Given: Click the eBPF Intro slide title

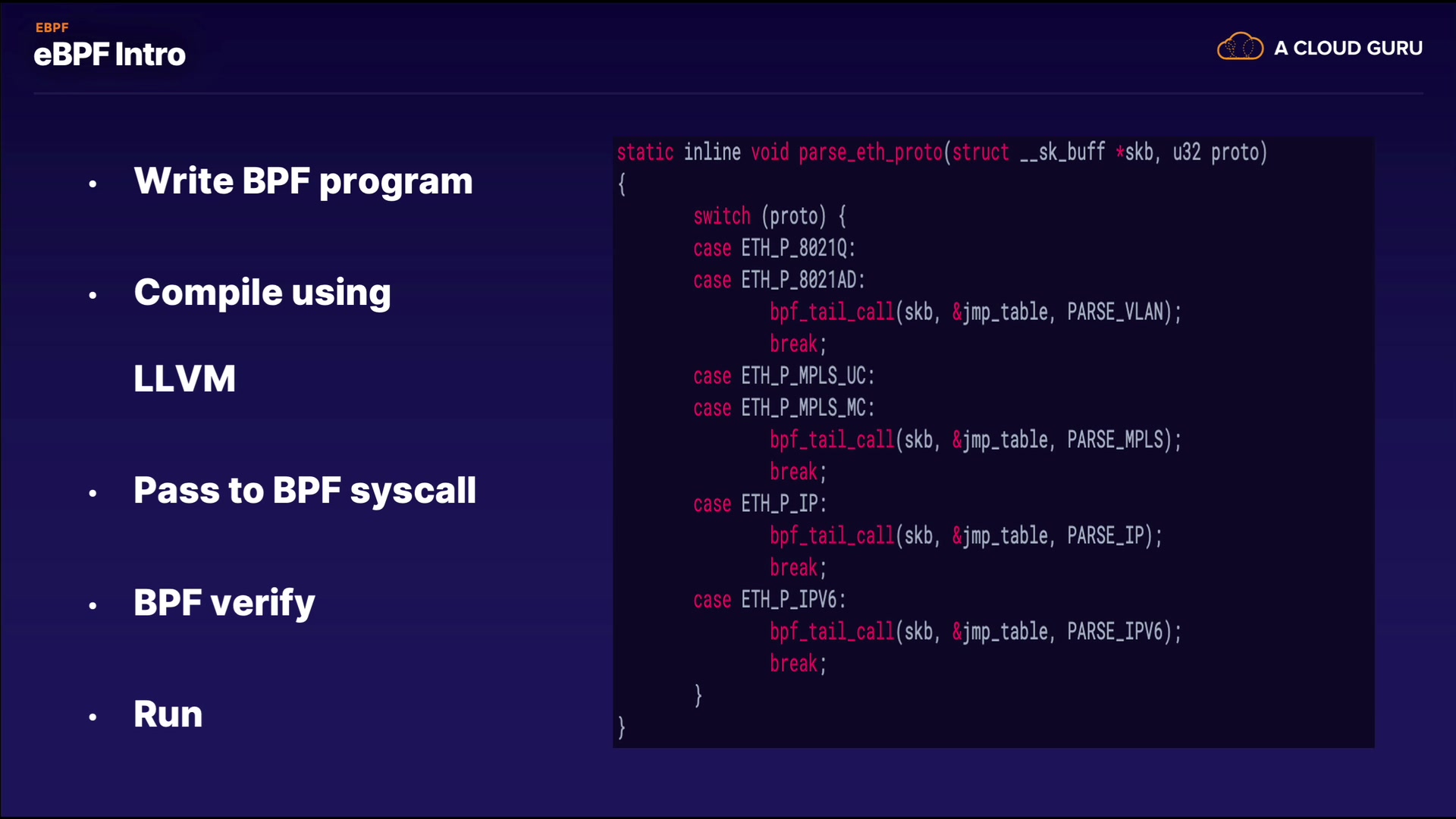Looking at the screenshot, I should coord(110,55).
